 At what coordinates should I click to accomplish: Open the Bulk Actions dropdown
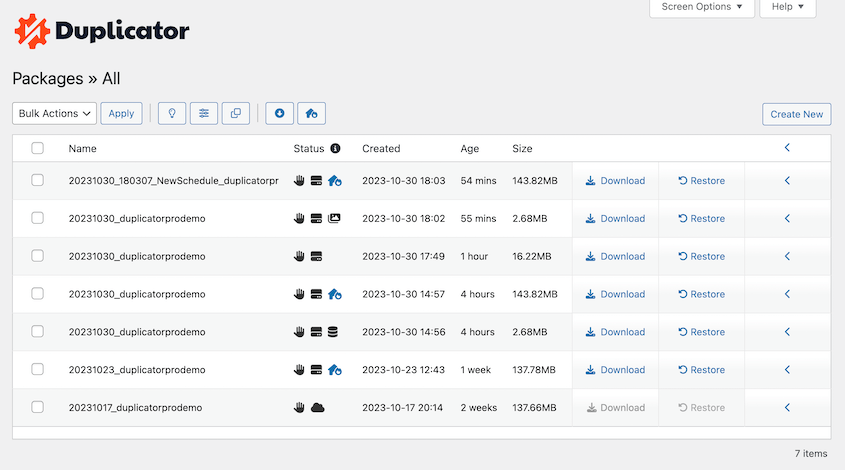(x=54, y=113)
